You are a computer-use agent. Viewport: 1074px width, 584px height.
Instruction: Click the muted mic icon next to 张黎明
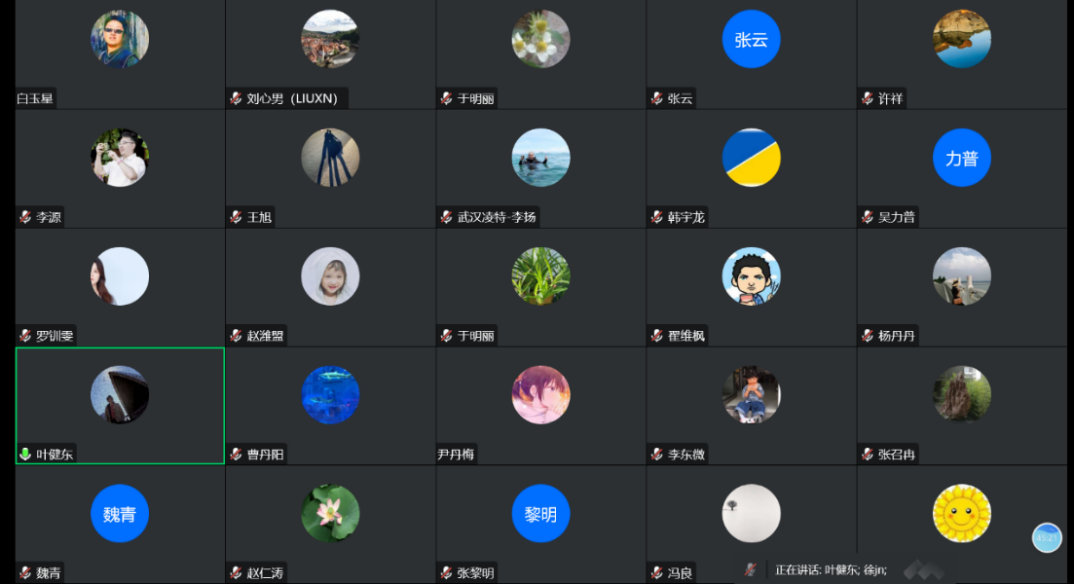click(446, 572)
